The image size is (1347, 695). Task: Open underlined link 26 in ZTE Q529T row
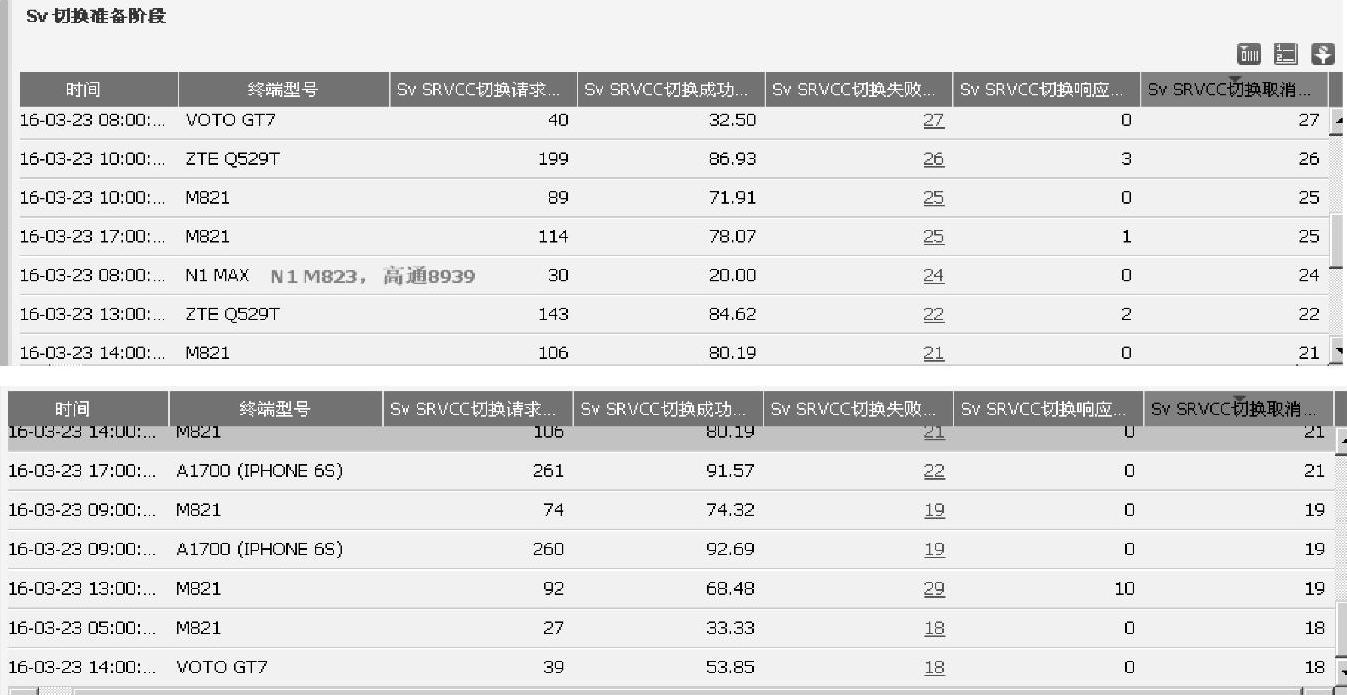tap(933, 159)
